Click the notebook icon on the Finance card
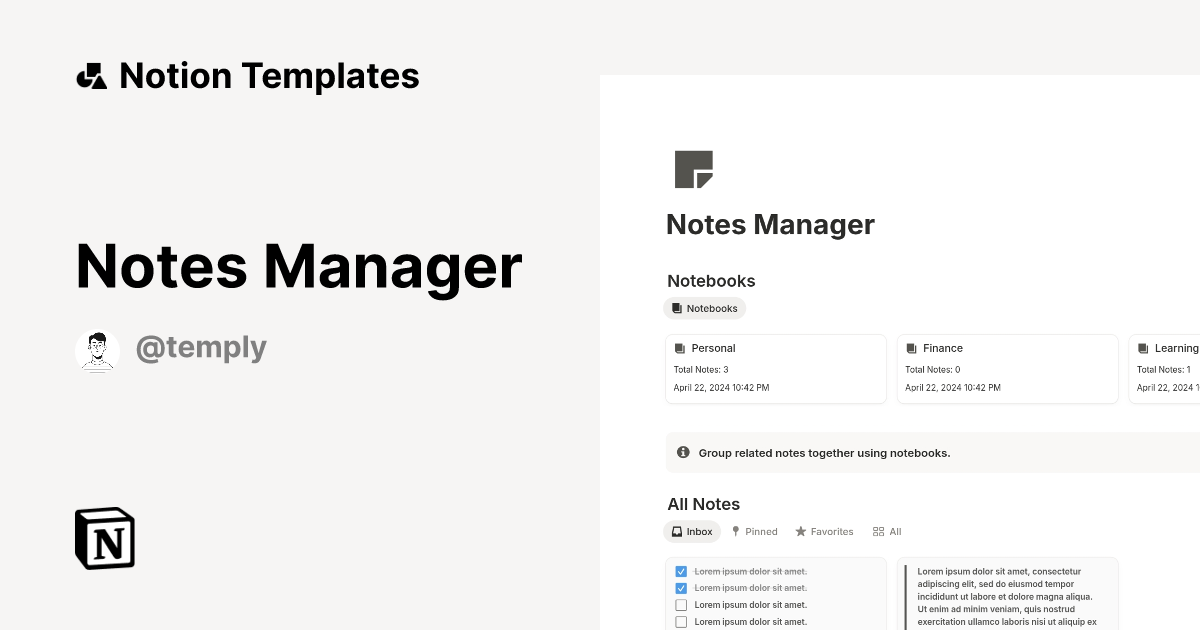Viewport: 1200px width, 630px height. pyautogui.click(x=913, y=348)
